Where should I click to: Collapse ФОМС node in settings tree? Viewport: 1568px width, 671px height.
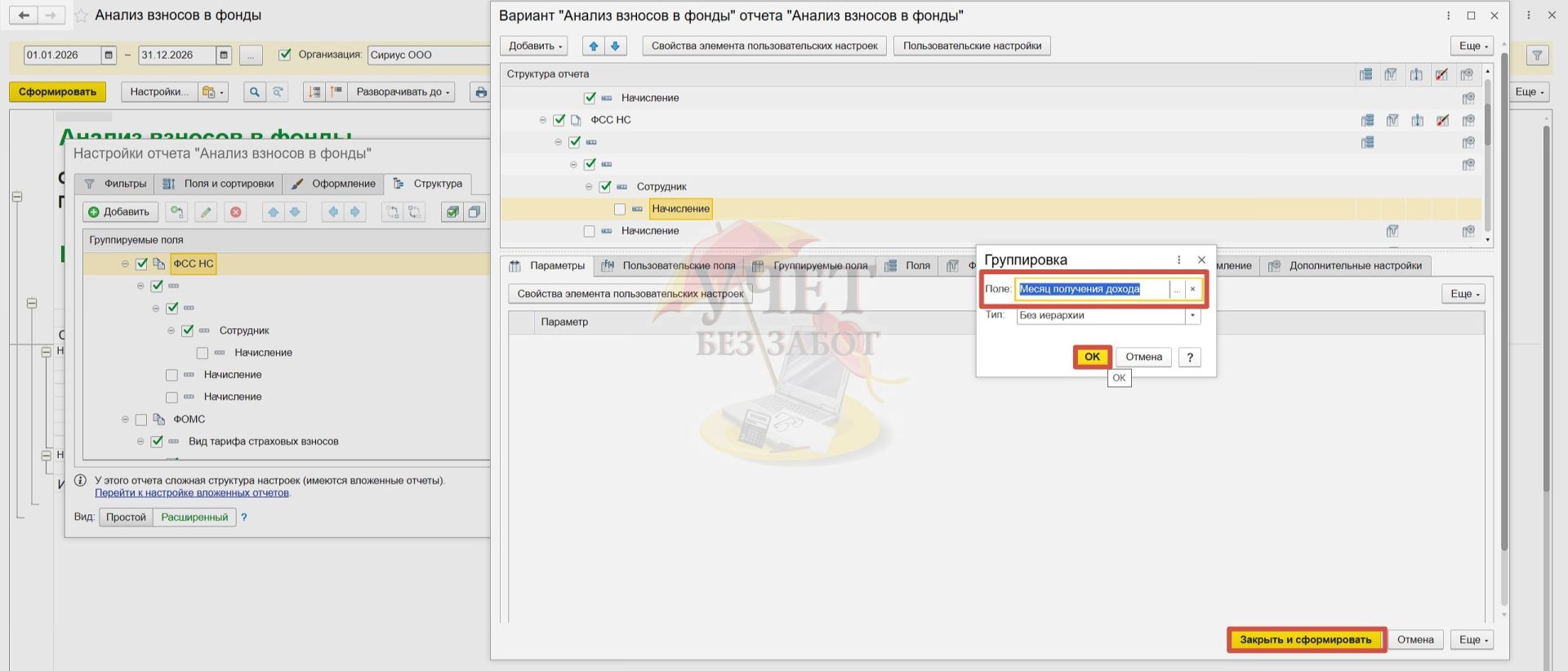click(x=125, y=420)
